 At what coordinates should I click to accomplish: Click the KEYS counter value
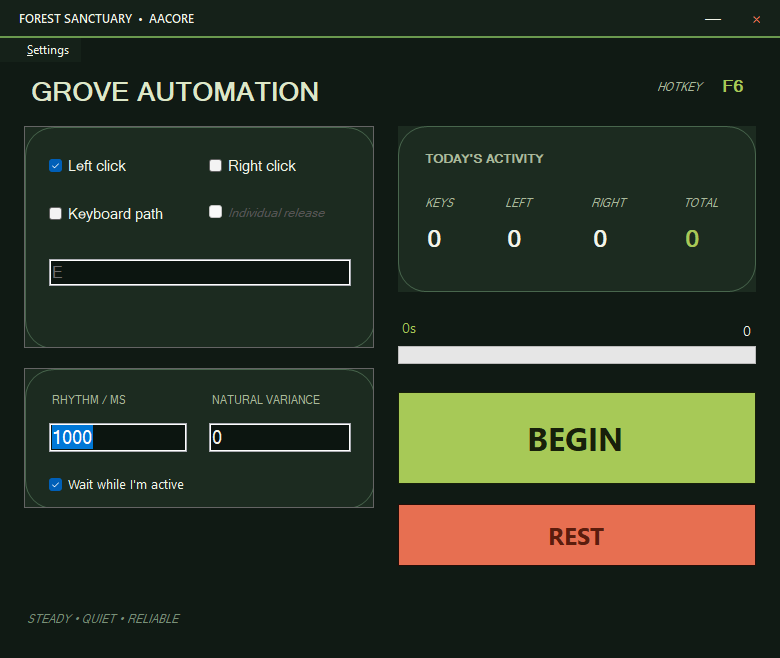(434, 239)
